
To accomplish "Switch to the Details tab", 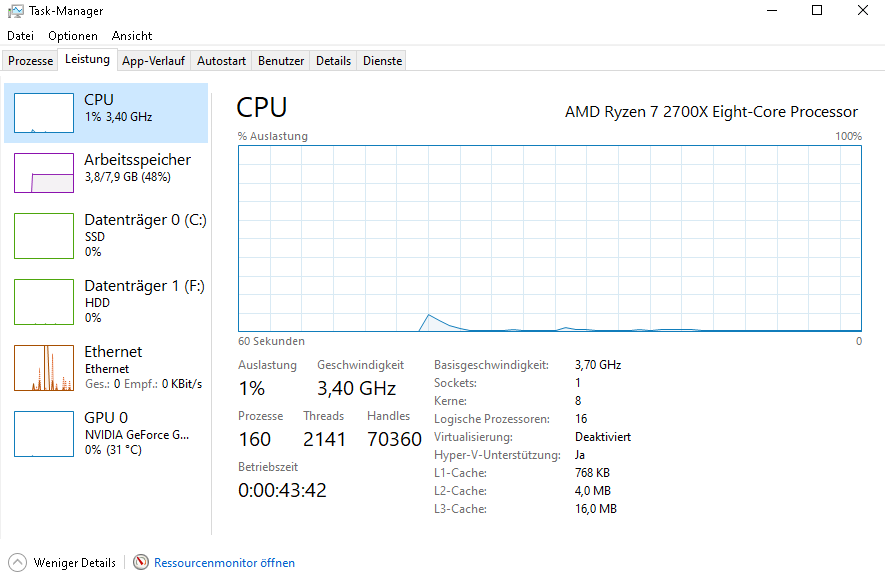I will [x=334, y=61].
